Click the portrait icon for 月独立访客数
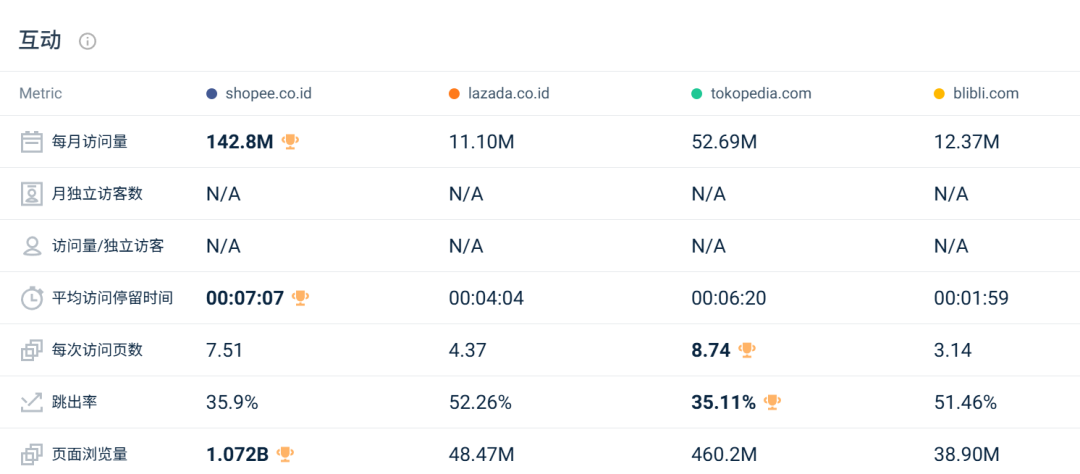The height and width of the screenshot is (474, 1080). (x=32, y=194)
